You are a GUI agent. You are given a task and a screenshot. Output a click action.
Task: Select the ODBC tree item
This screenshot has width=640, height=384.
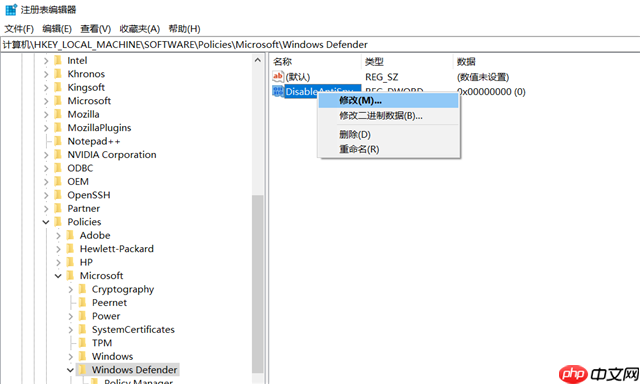pyautogui.click(x=80, y=168)
